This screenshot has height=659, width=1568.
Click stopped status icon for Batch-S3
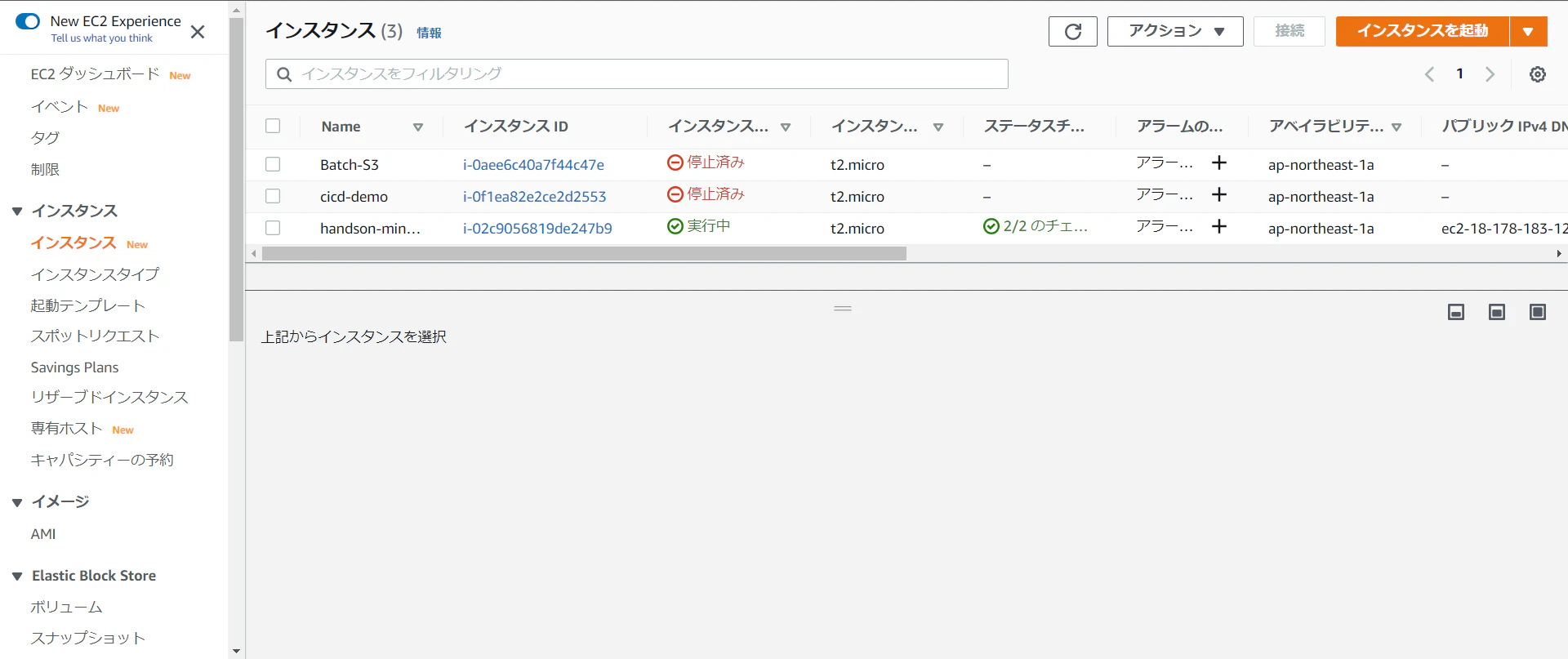(675, 163)
